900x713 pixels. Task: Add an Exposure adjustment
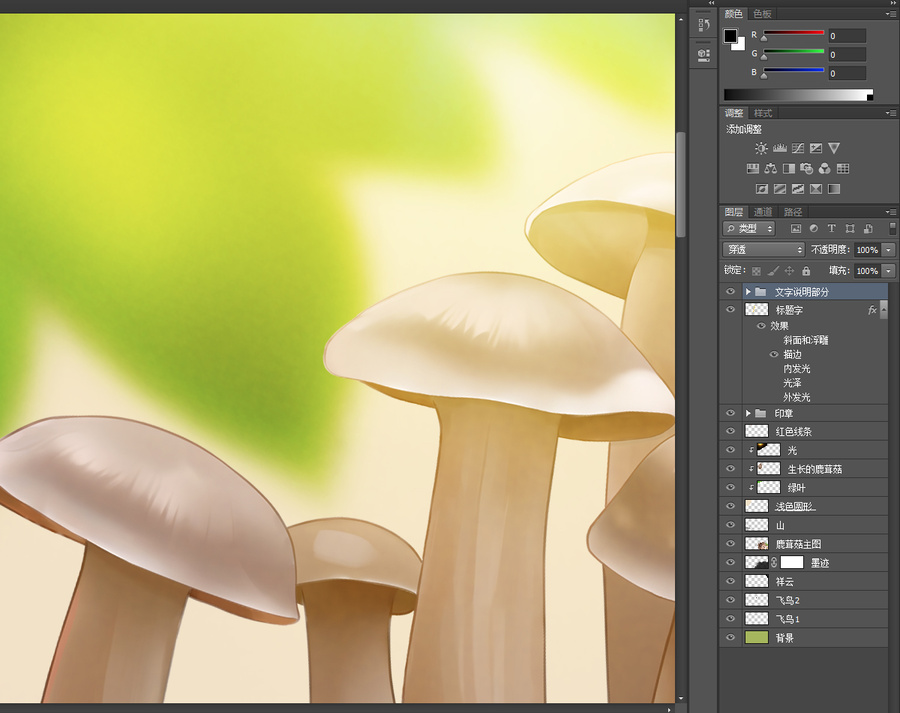(x=816, y=149)
